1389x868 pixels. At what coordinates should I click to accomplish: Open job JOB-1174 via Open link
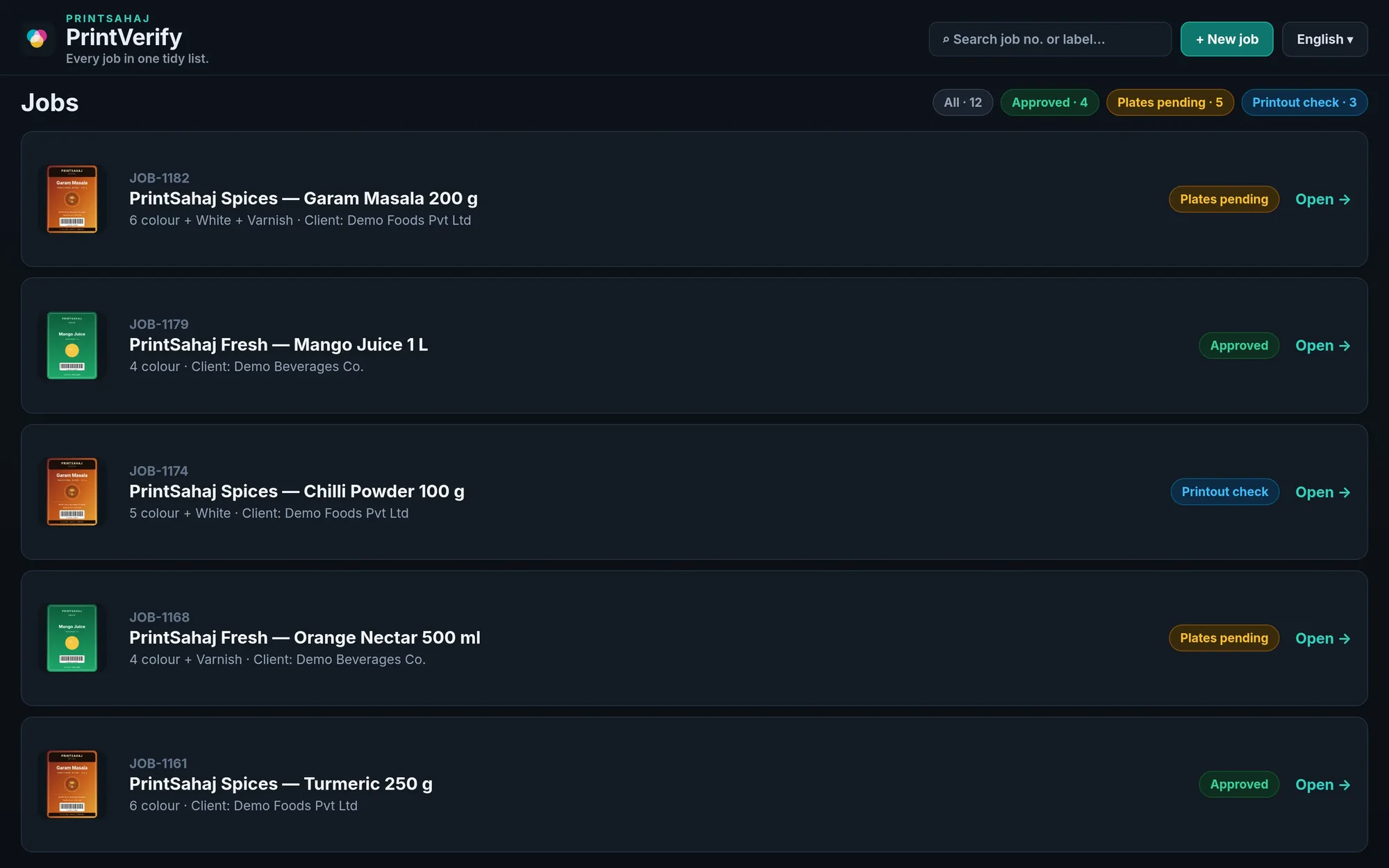coord(1322,492)
